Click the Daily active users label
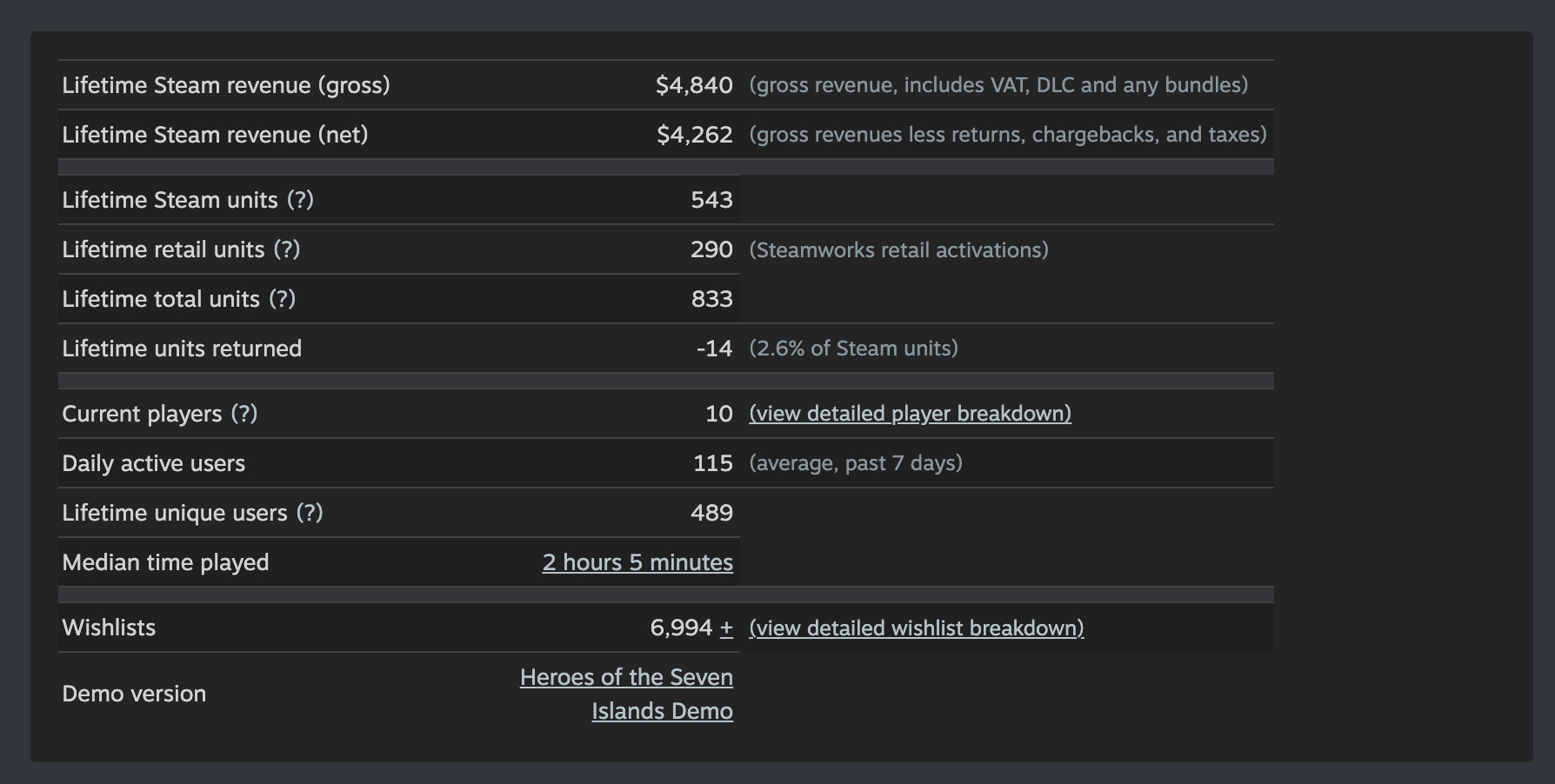This screenshot has width=1555, height=784. pos(153,463)
